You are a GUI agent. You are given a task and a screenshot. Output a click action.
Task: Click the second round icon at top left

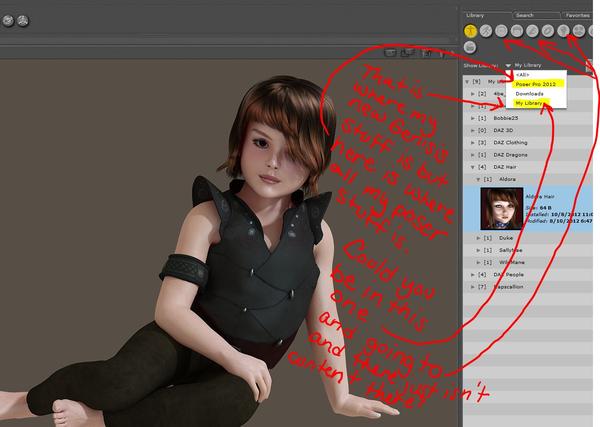coord(23,20)
